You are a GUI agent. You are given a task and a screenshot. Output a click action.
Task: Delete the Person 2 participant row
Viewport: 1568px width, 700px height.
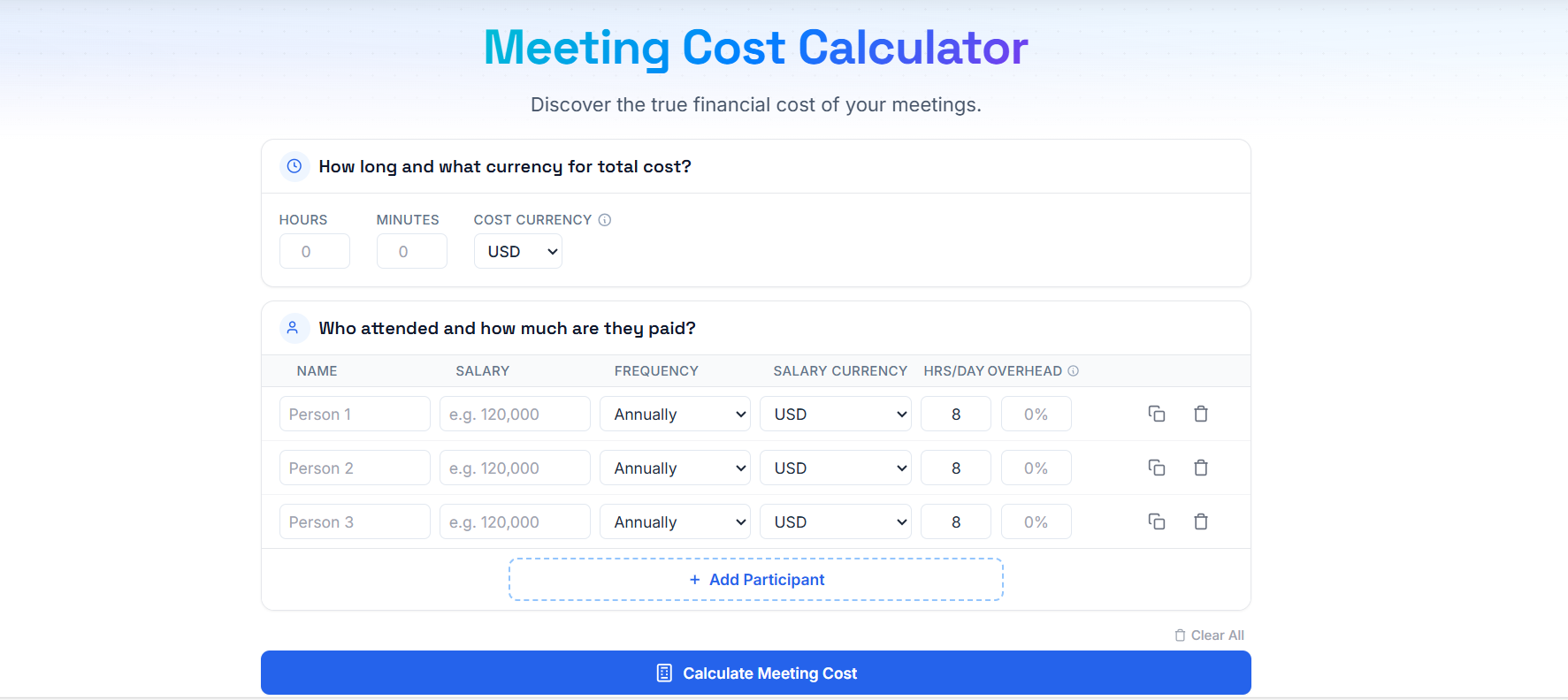coord(1201,467)
